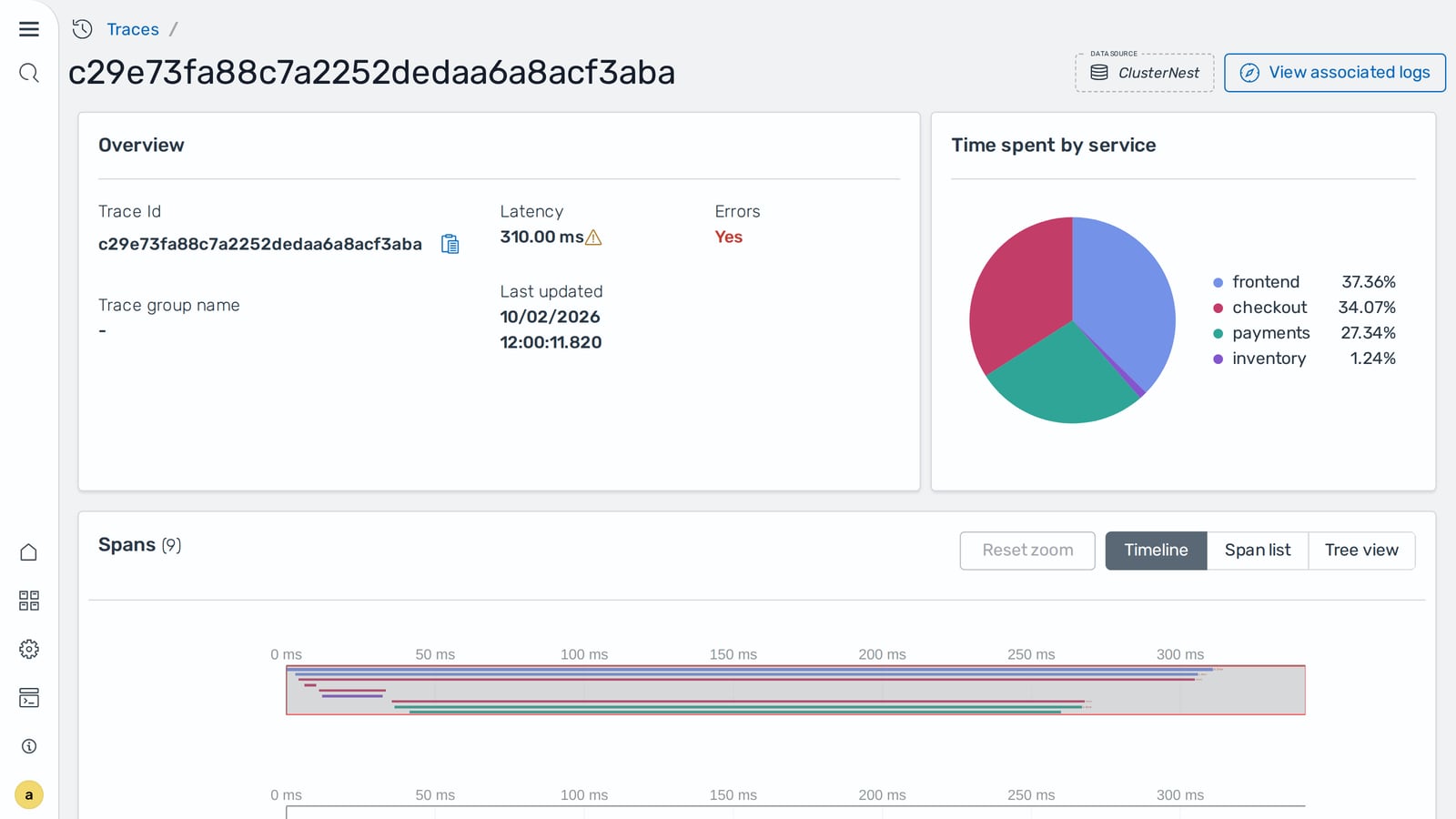Click the latency value 310.00 ms
The height and width of the screenshot is (819, 1456).
[541, 237]
